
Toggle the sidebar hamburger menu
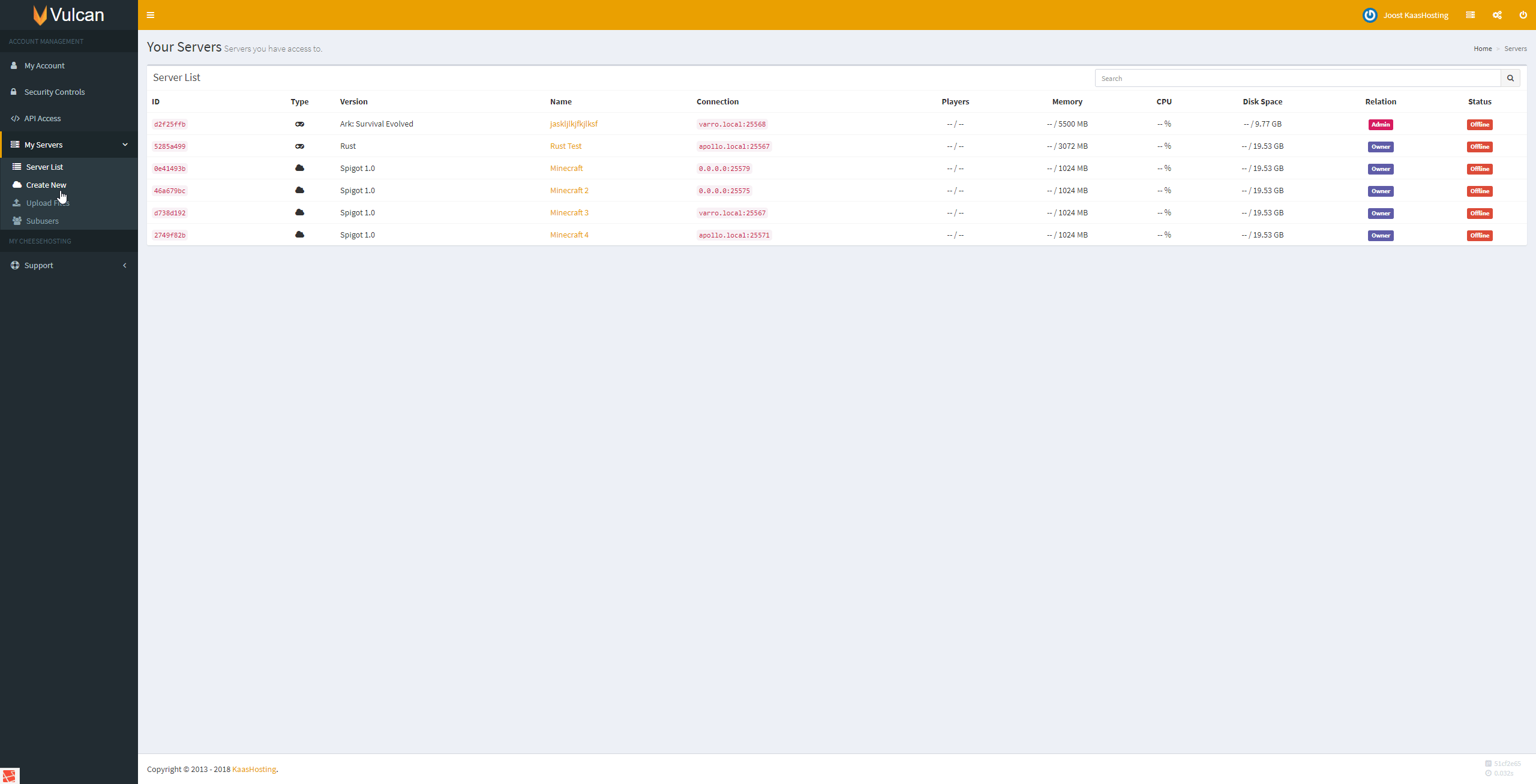tap(151, 15)
